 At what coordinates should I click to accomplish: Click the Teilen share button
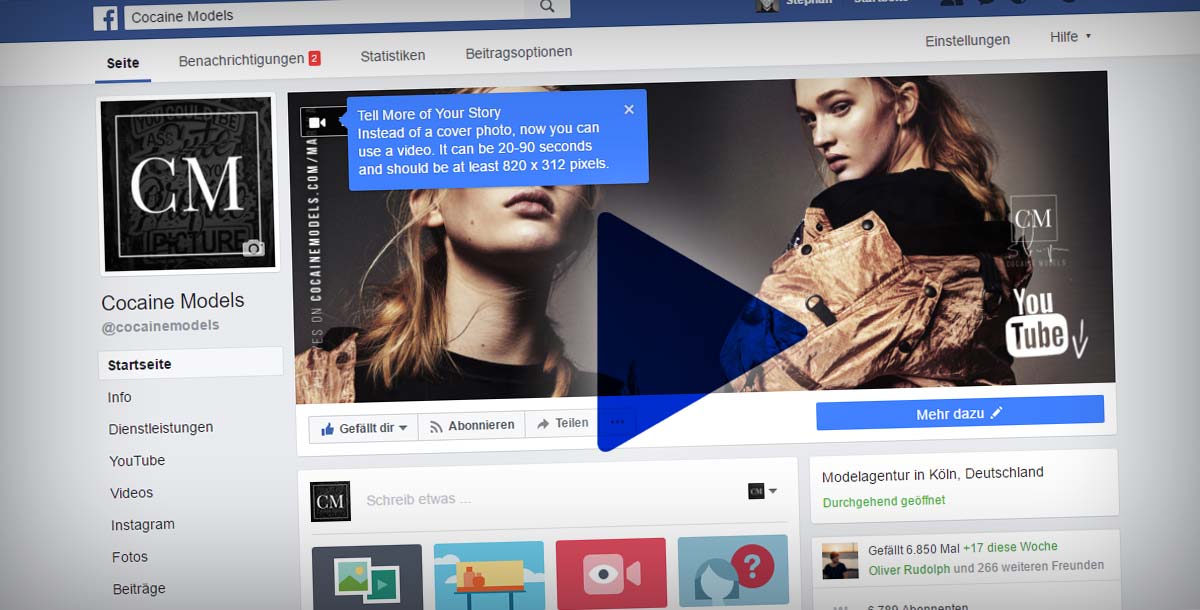coord(563,423)
